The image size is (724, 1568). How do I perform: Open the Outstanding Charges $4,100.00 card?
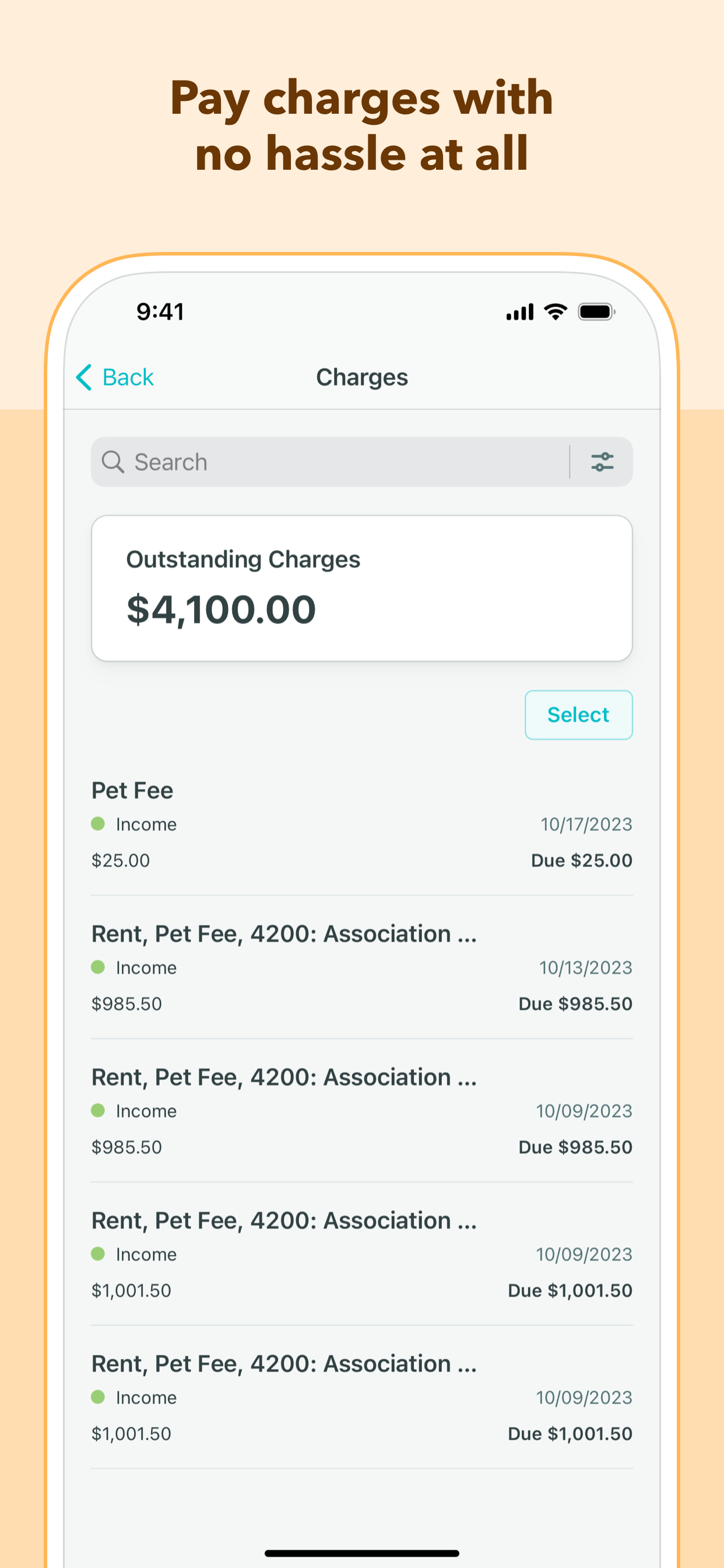coord(361,588)
